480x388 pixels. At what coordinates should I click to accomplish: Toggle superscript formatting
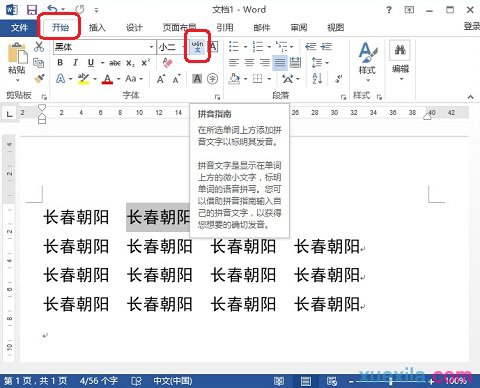click(x=146, y=62)
